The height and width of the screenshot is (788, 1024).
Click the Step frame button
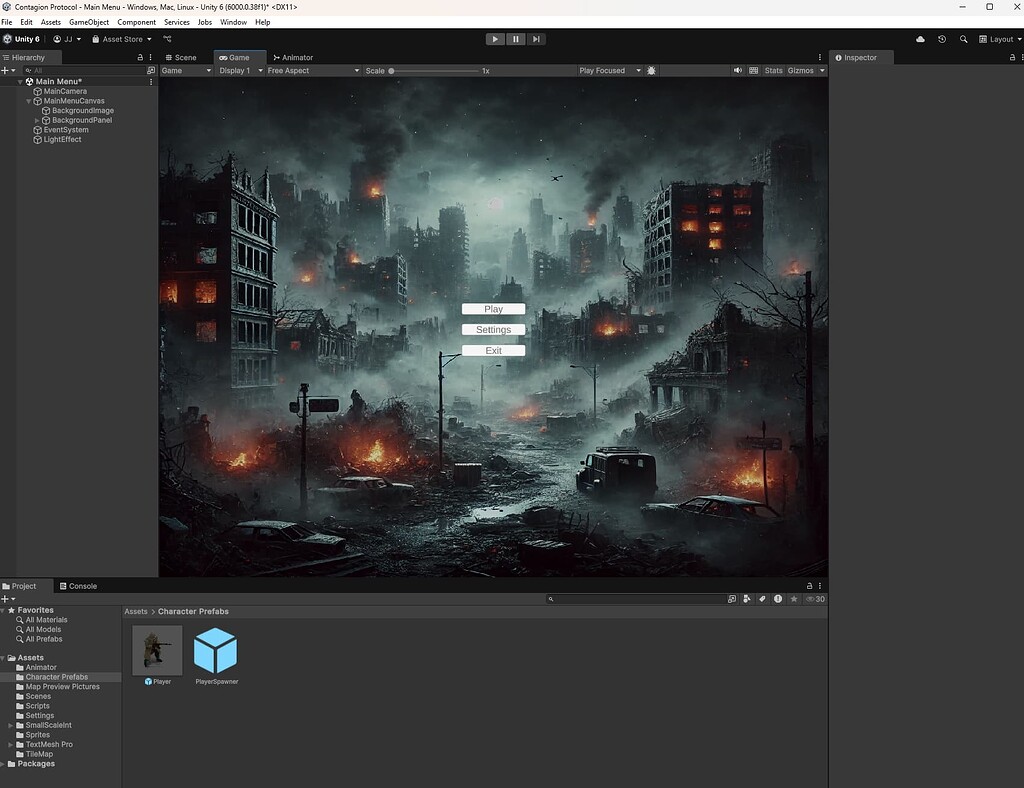click(536, 38)
